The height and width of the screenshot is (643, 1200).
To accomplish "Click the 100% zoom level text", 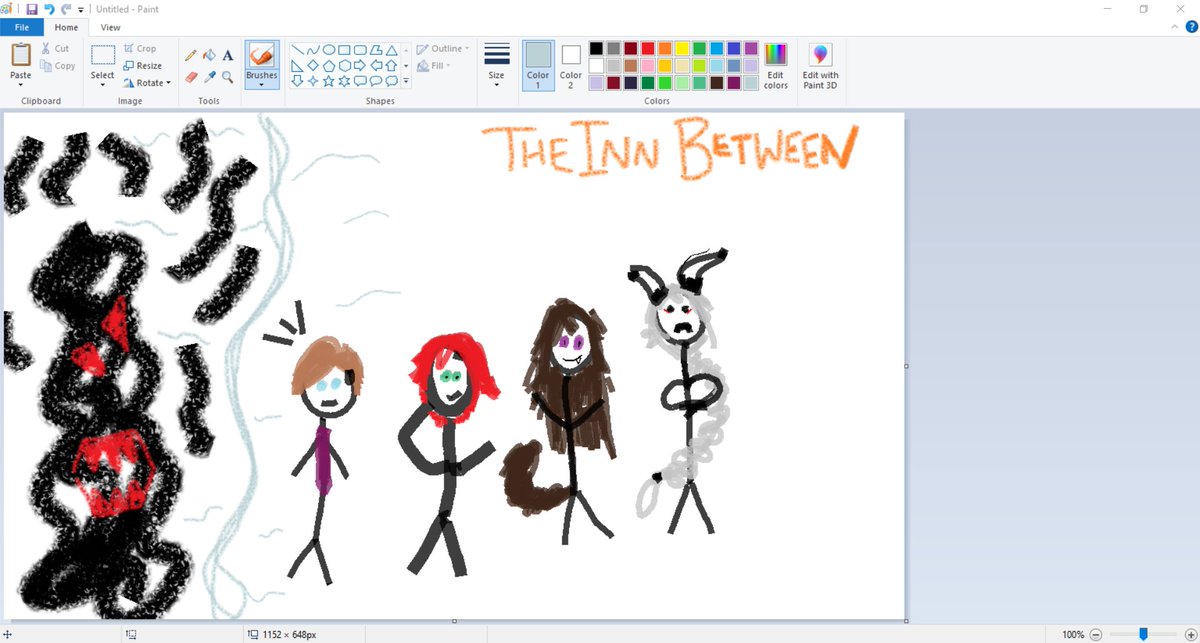I will (x=1073, y=634).
